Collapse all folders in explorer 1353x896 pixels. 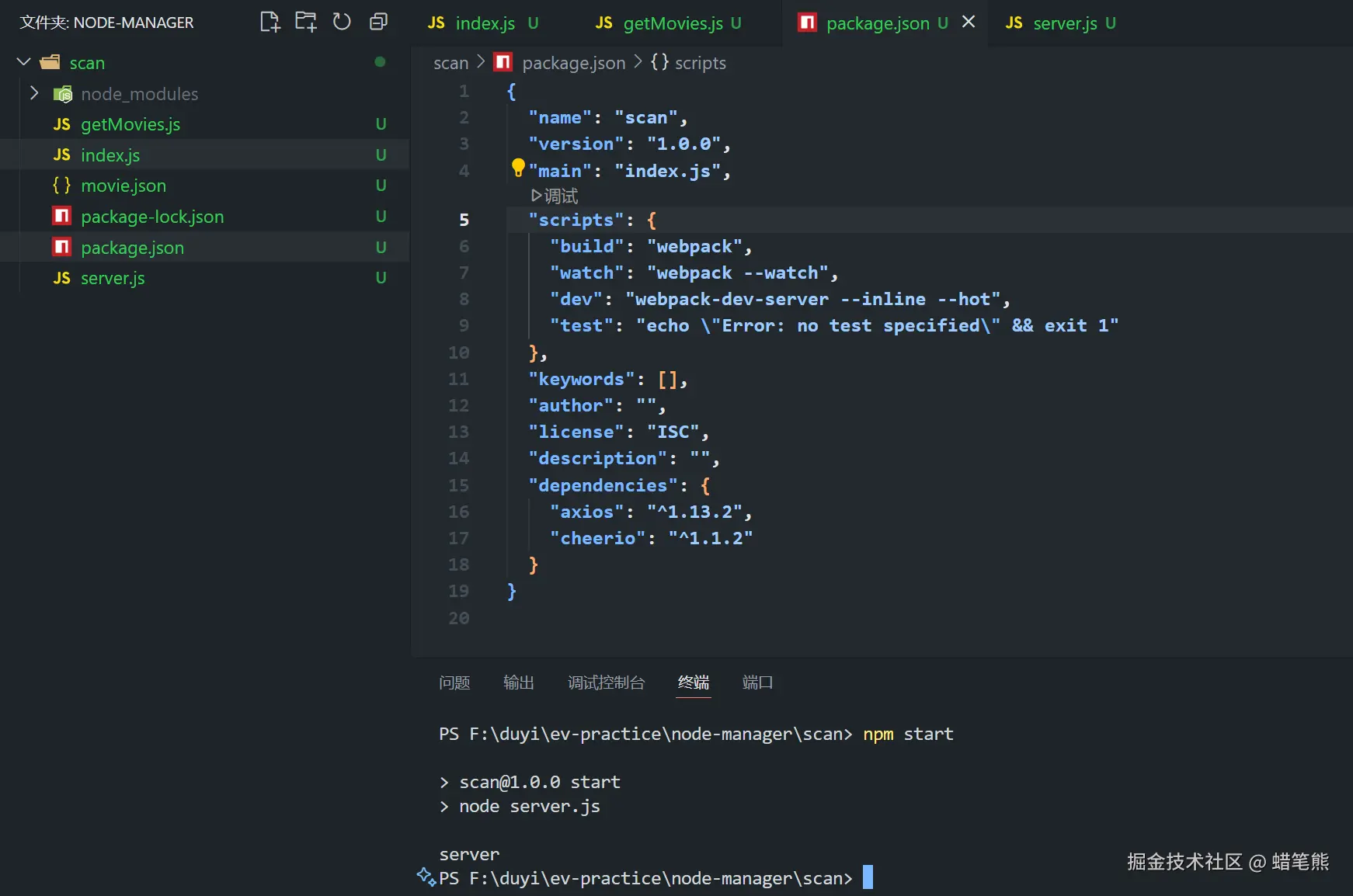(378, 22)
